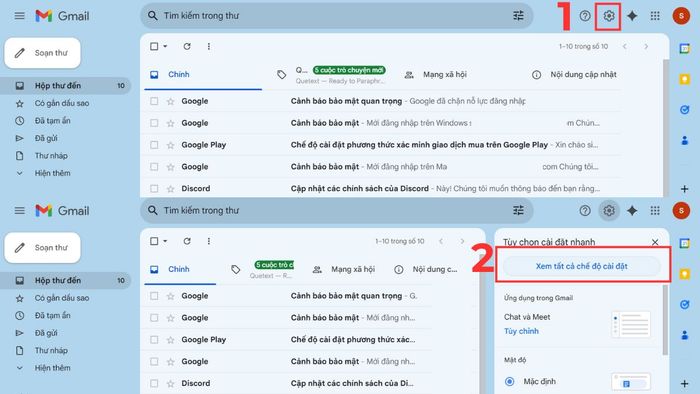
Task: Check the Discord email in bottom window
Action: click(154, 383)
